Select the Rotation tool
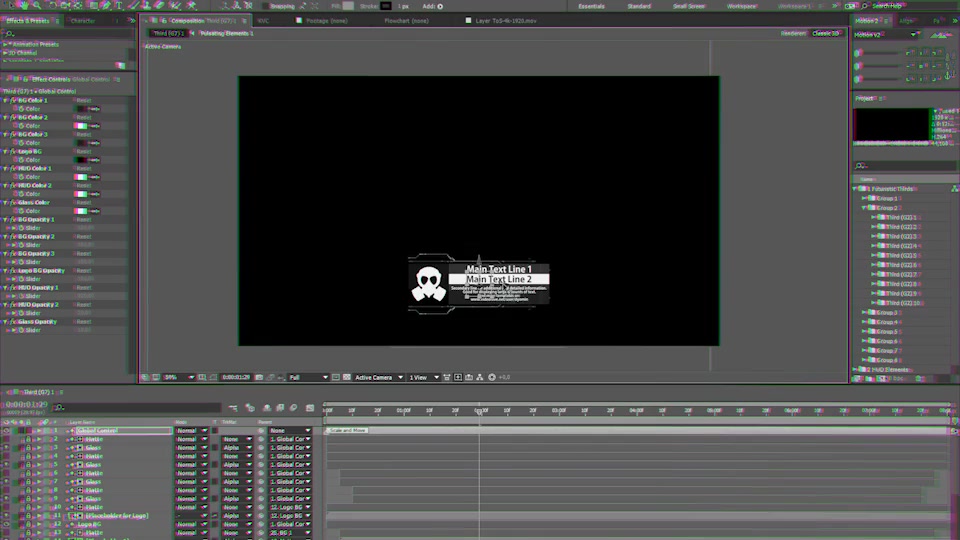This screenshot has width=960, height=540. (53, 6)
